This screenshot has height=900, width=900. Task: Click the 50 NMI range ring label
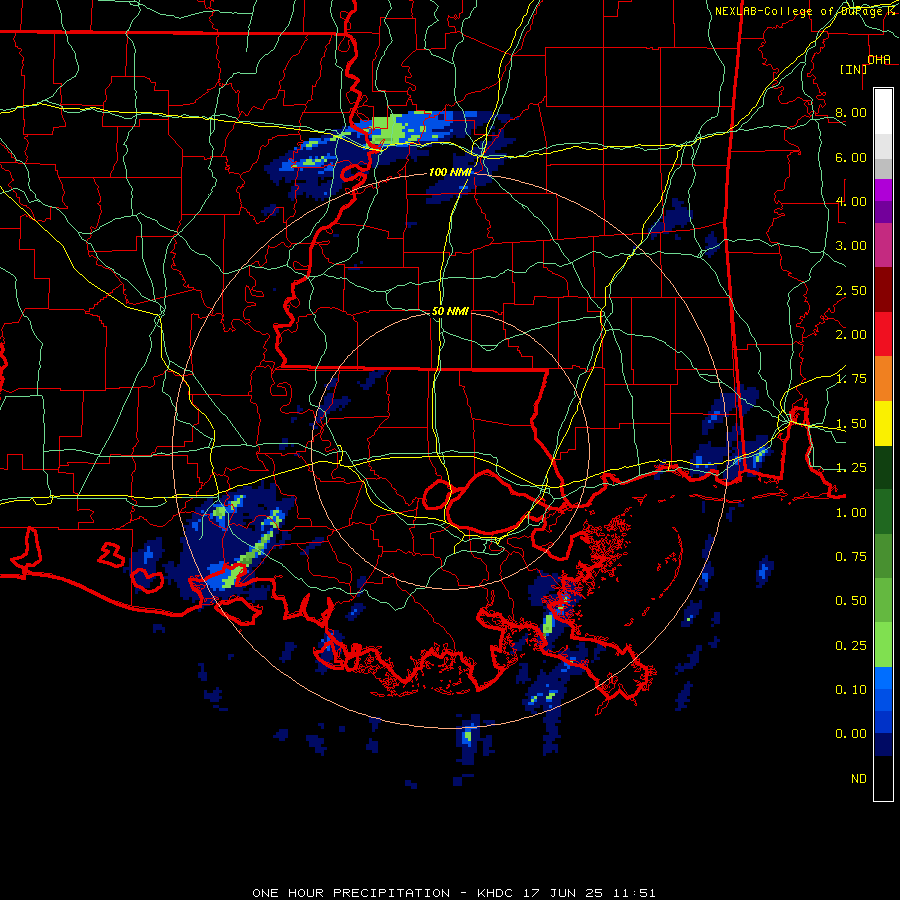pos(450,311)
